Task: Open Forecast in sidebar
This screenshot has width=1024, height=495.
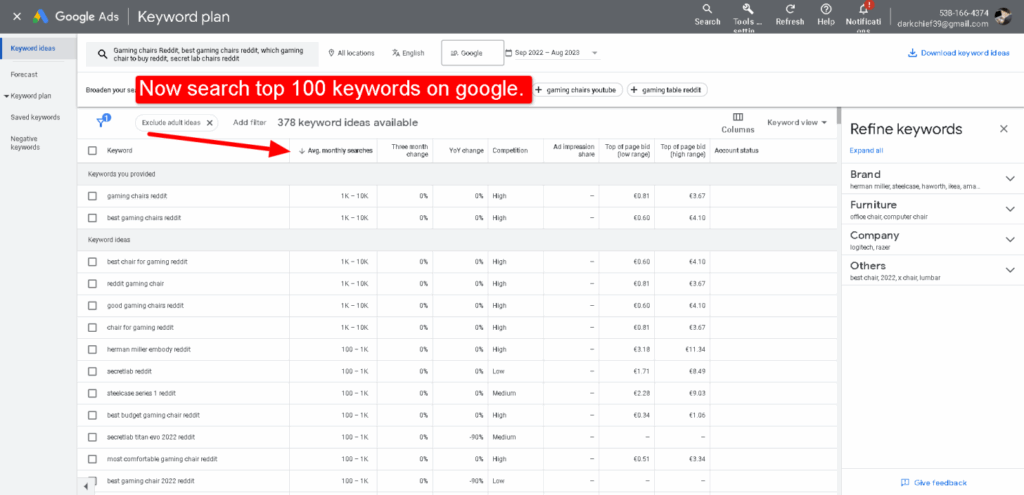Action: click(24, 74)
